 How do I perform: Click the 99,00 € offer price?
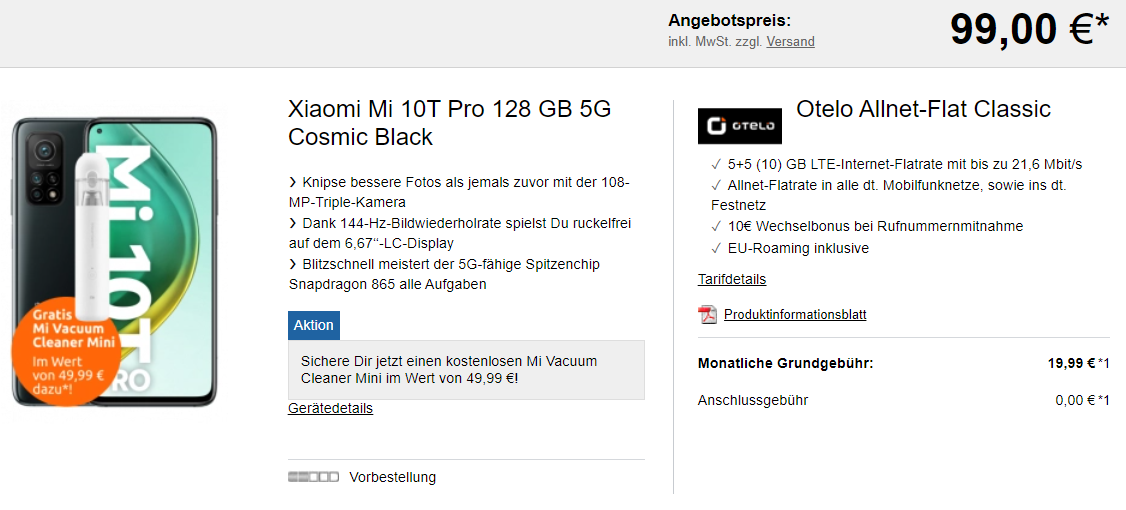pos(1029,30)
